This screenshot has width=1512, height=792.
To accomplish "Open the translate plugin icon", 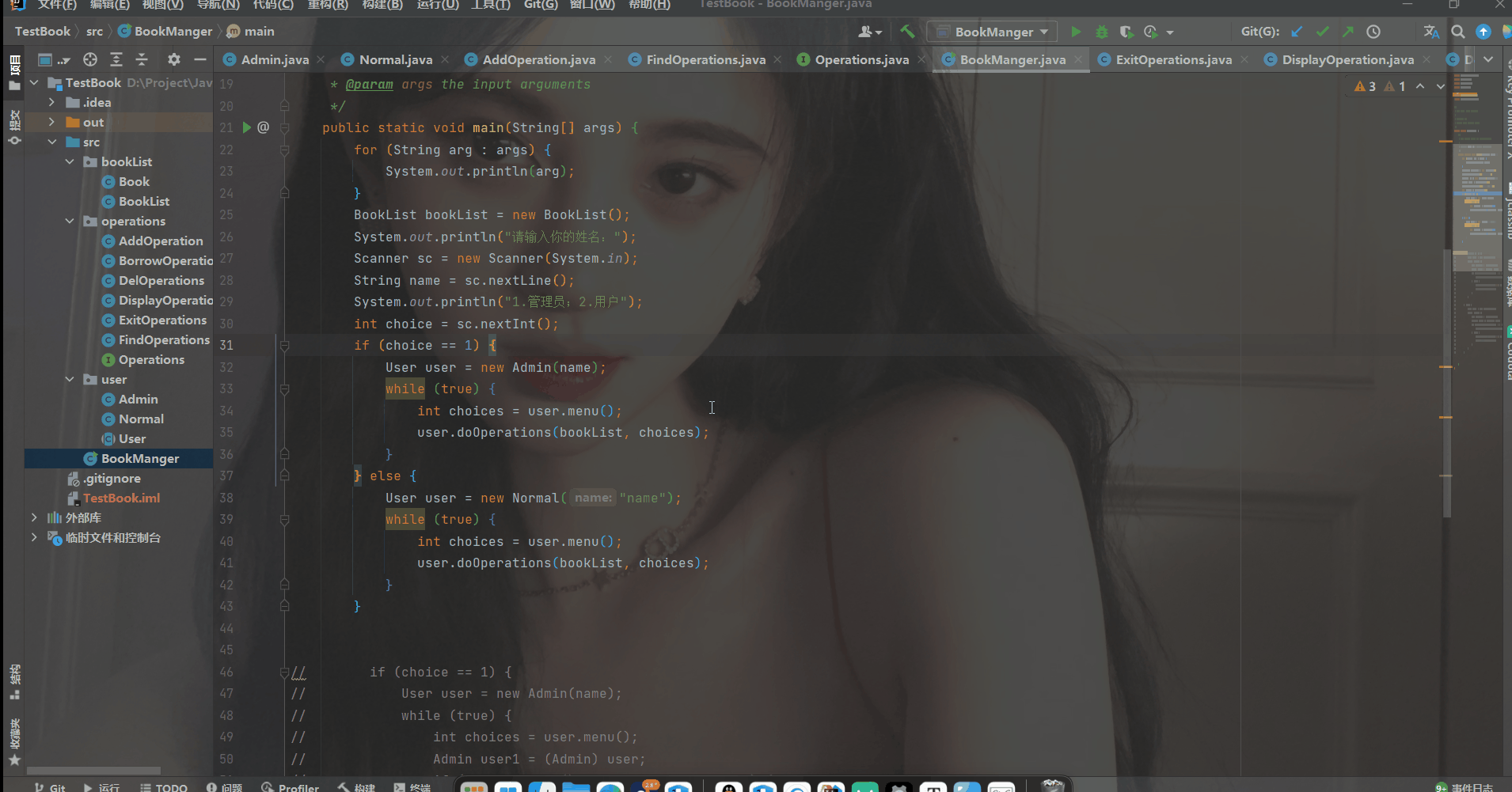I will point(1431,32).
